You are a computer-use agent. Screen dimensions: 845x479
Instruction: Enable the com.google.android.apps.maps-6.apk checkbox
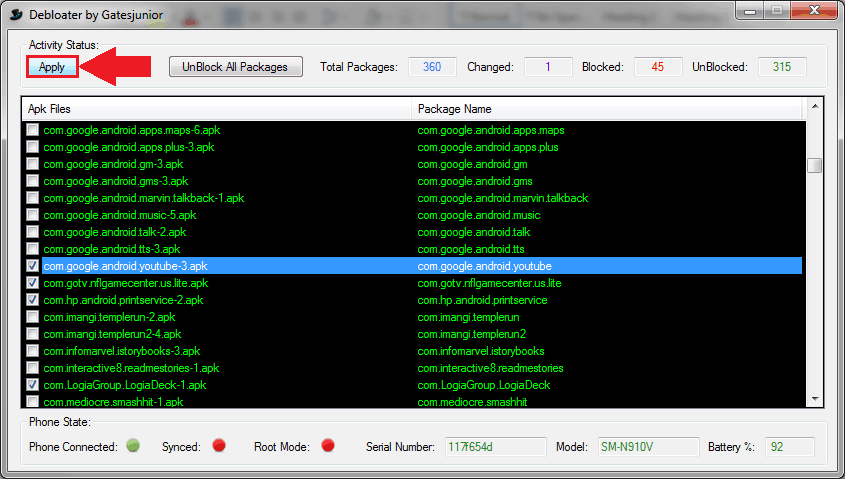[33, 130]
